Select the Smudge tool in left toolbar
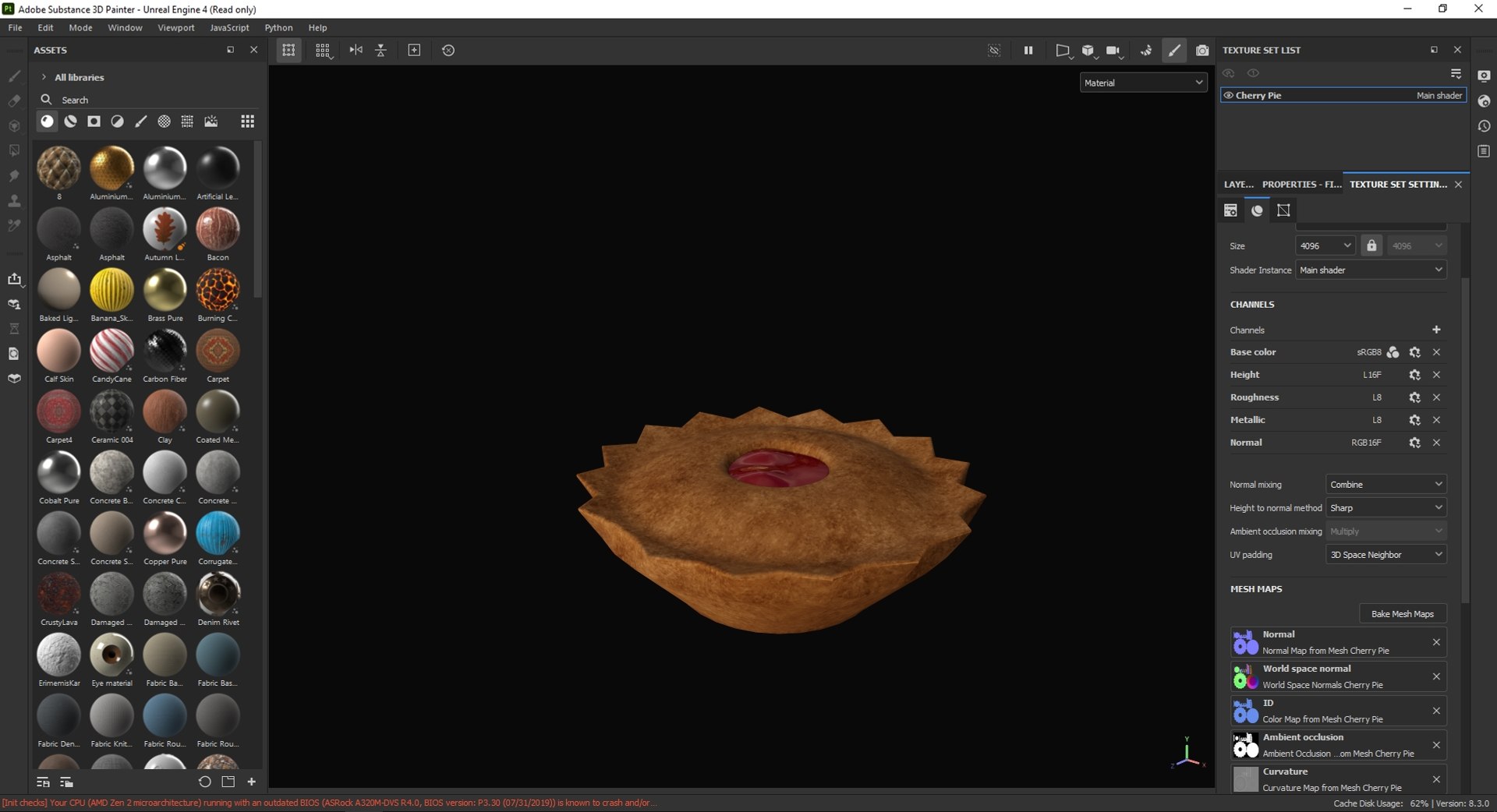Image resolution: width=1497 pixels, height=812 pixels. (x=14, y=175)
